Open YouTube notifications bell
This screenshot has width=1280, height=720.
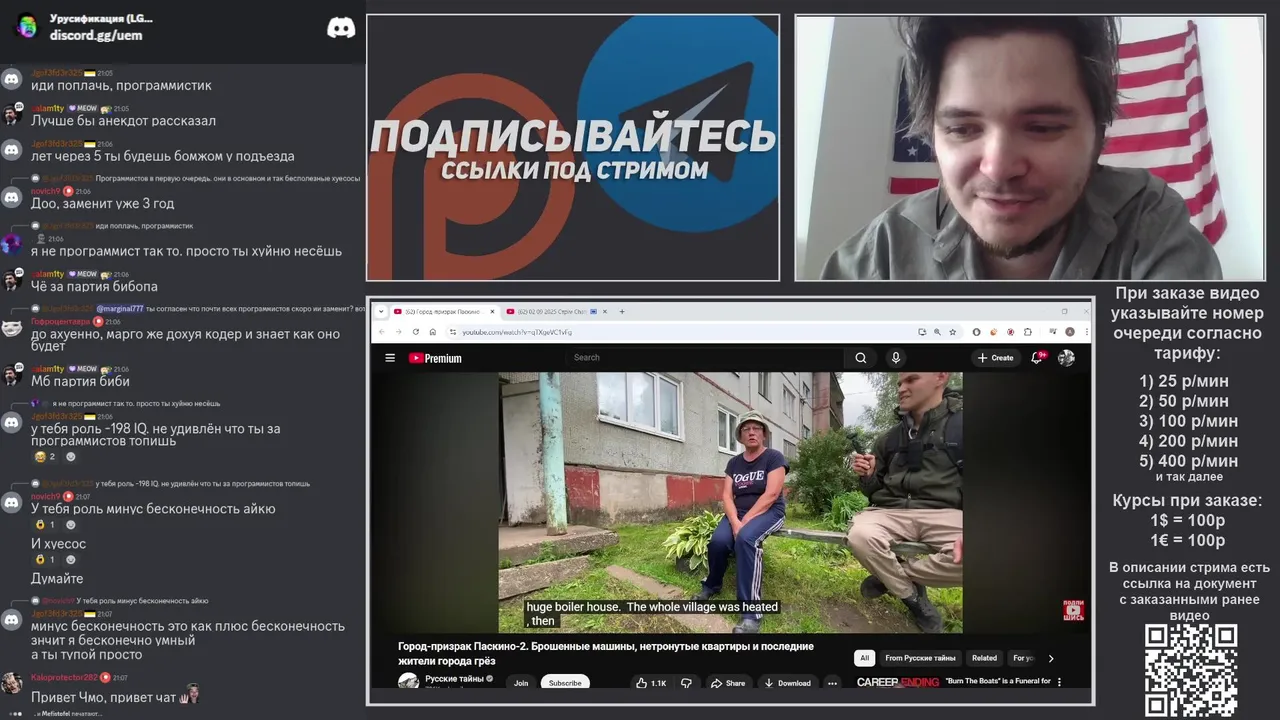1037,358
